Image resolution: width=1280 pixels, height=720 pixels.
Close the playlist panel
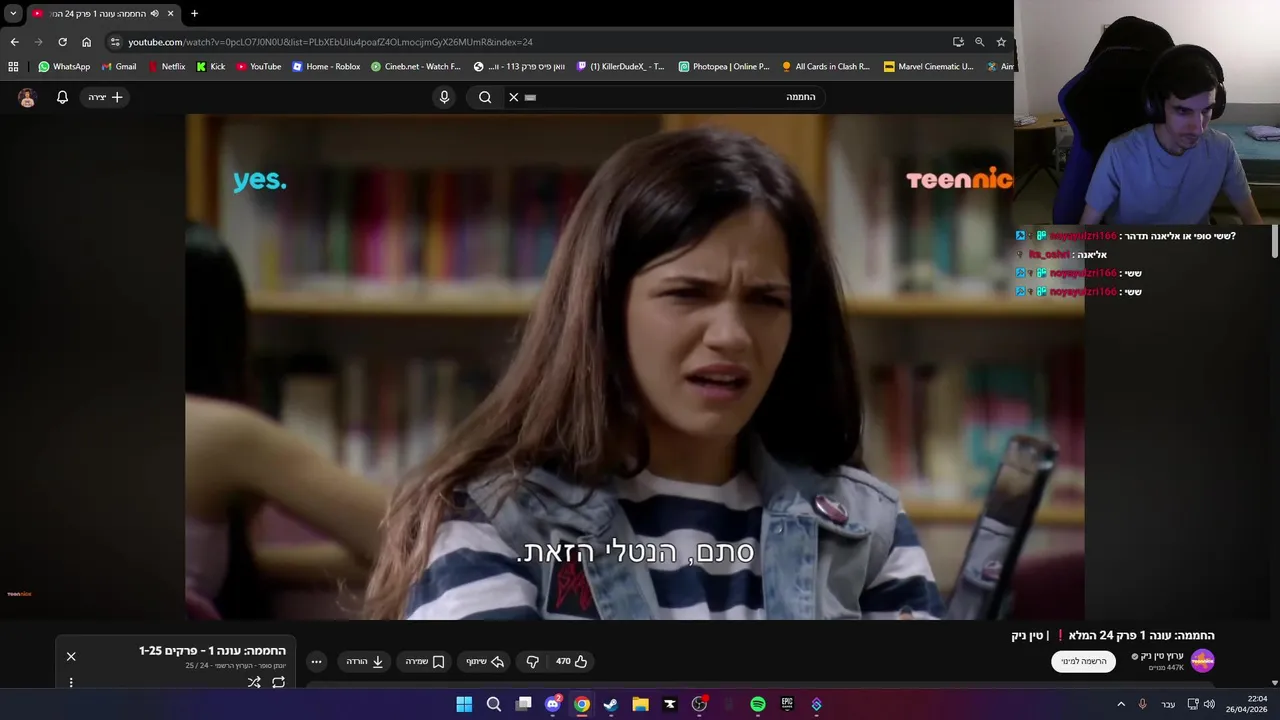click(71, 656)
